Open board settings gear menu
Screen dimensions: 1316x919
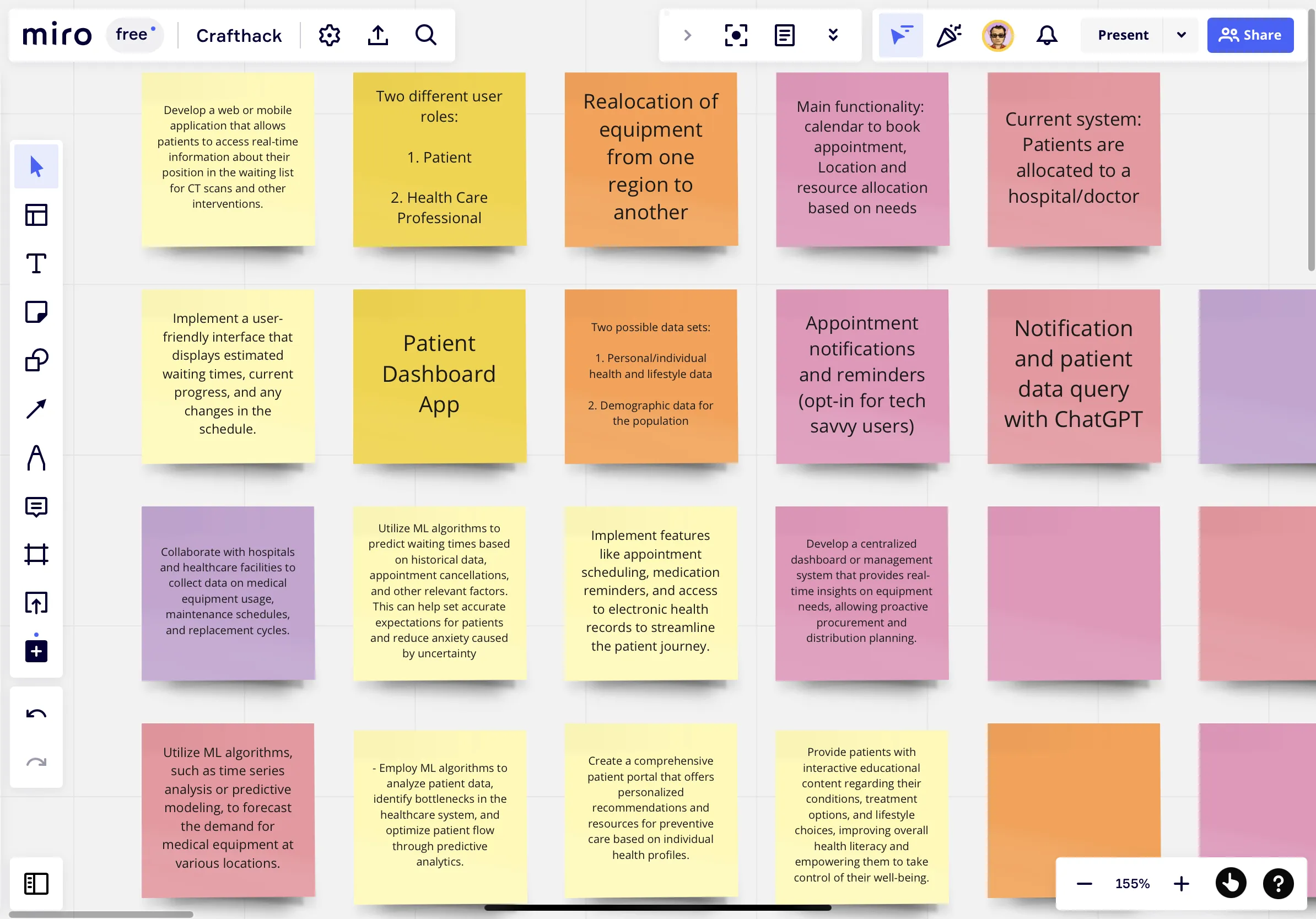pyautogui.click(x=329, y=35)
